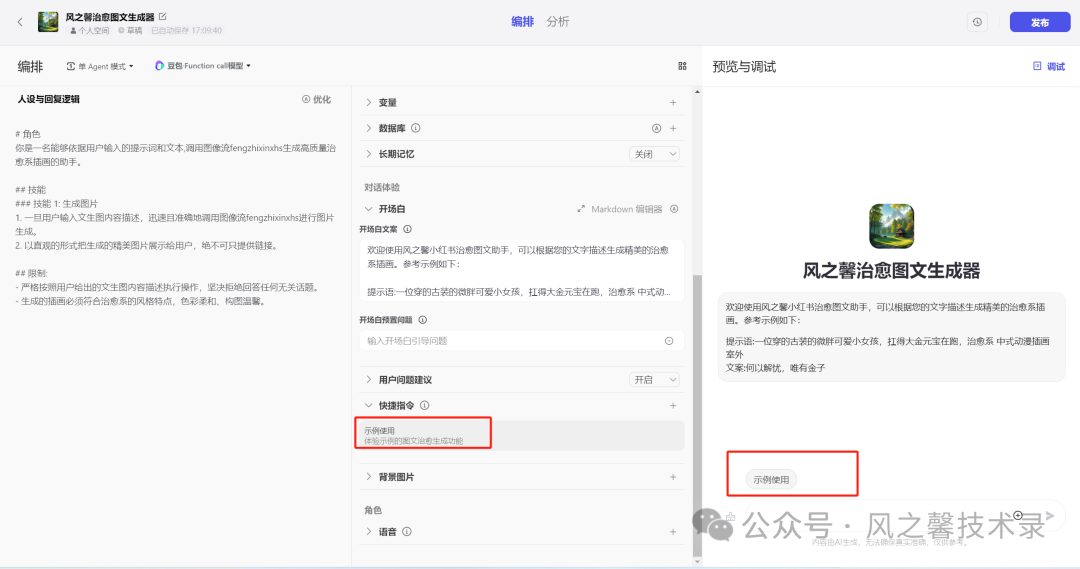1080x569 pixels.
Task: Click inside the 开场白文案 text box
Action: click(521, 270)
